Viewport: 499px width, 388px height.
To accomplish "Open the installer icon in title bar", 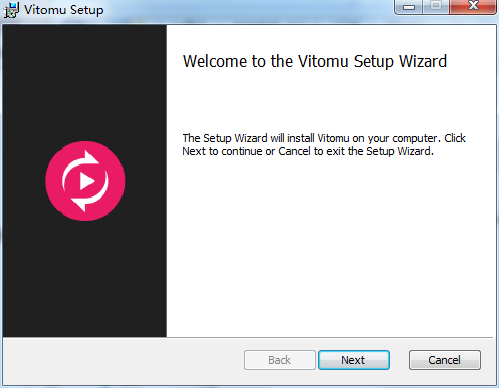I will pos(11,10).
